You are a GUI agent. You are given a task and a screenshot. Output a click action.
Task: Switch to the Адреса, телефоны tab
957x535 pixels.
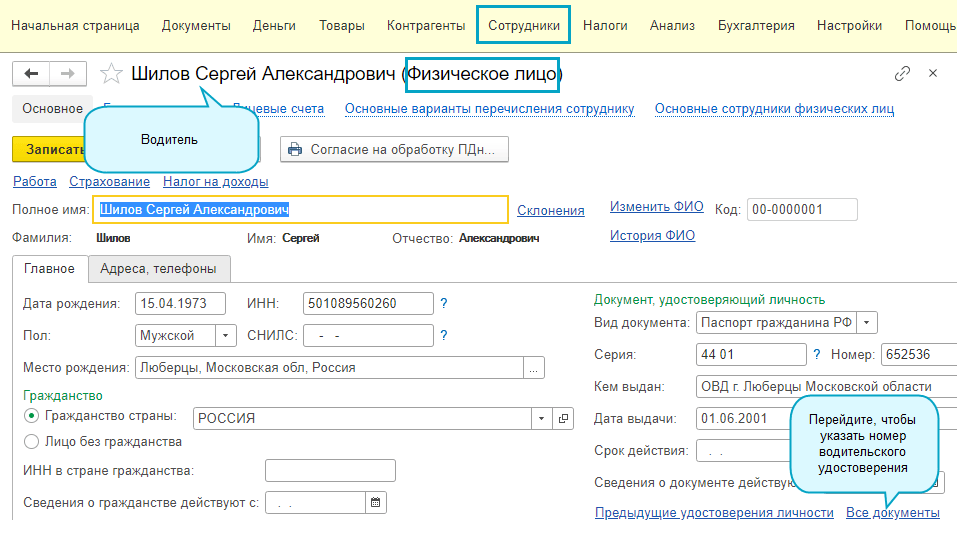[159, 269]
